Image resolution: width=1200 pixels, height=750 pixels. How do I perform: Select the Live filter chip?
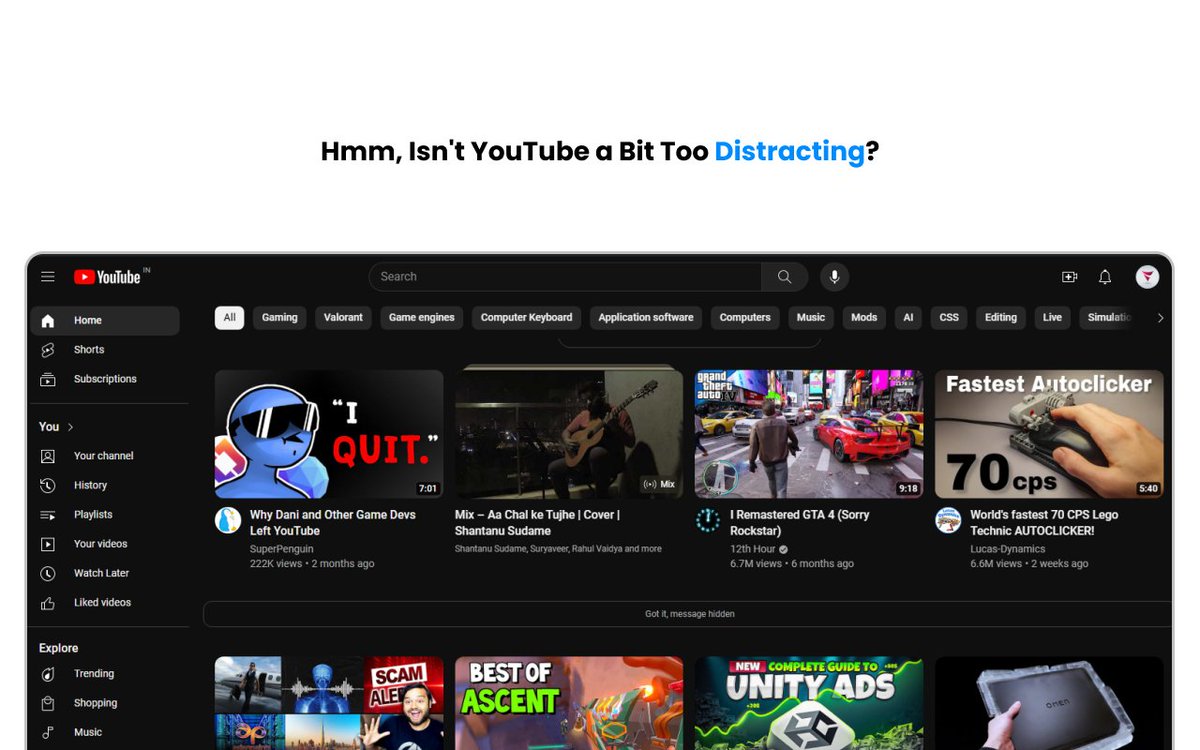tap(1053, 318)
